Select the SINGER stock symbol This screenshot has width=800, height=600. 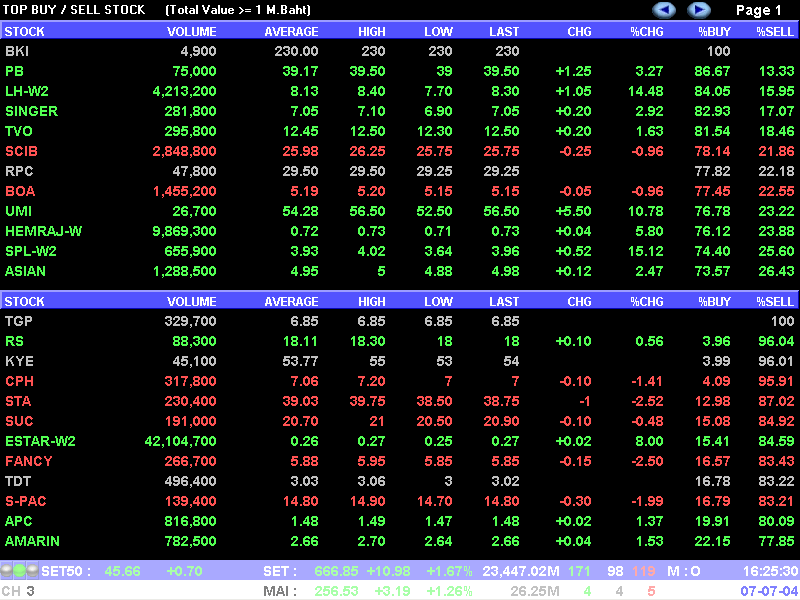(x=31, y=111)
